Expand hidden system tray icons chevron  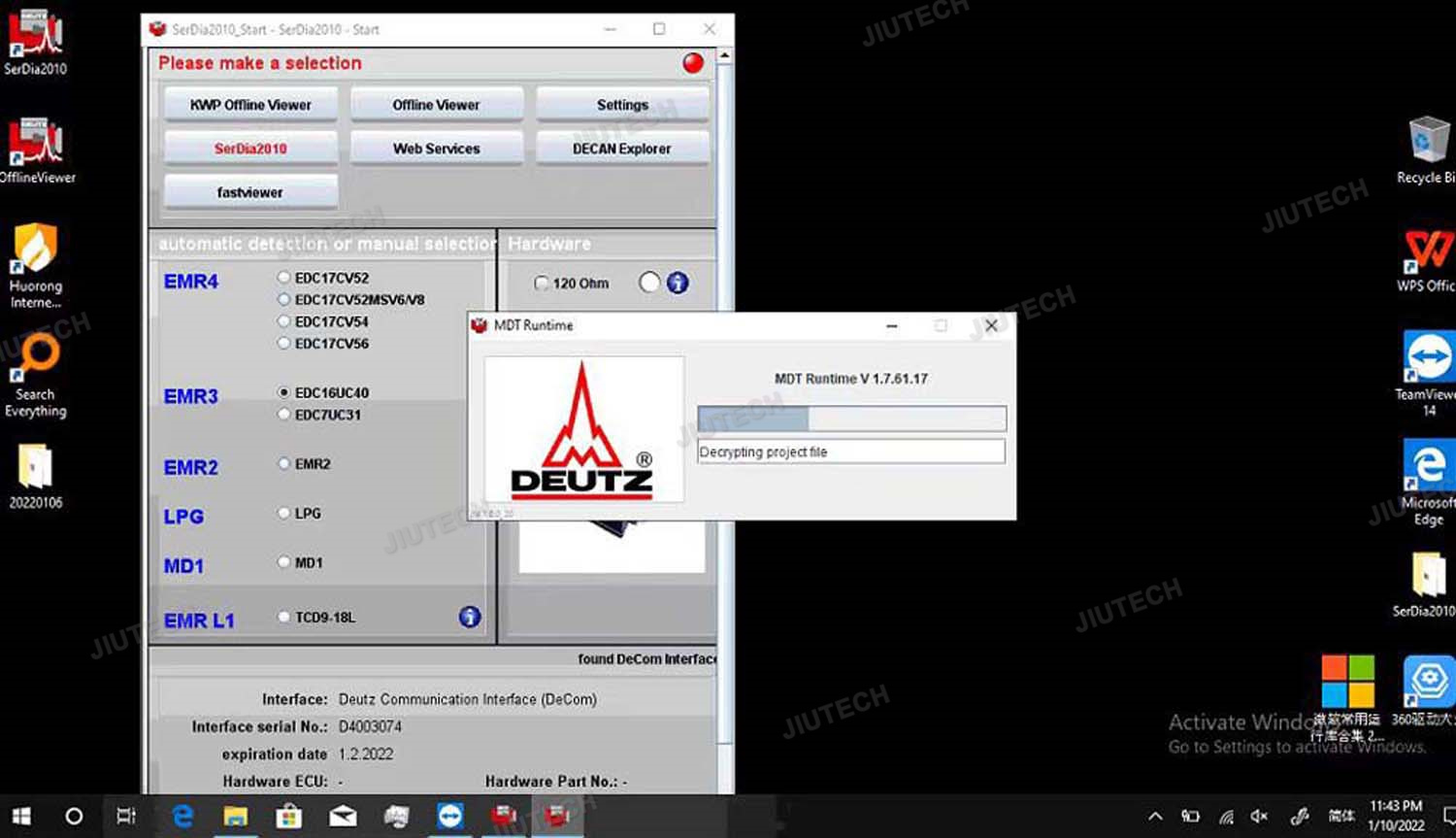pyautogui.click(x=1155, y=817)
